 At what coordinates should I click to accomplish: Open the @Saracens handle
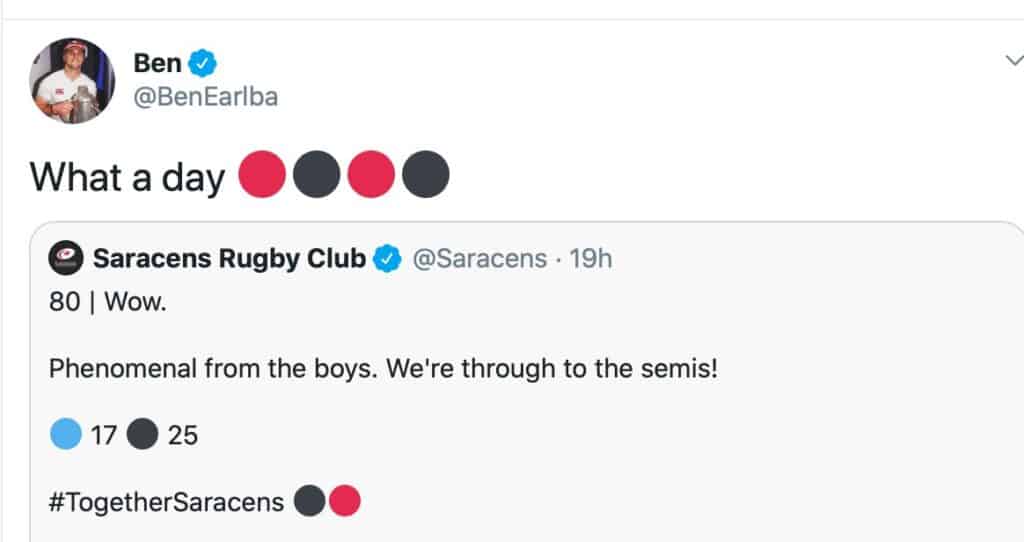(x=479, y=259)
